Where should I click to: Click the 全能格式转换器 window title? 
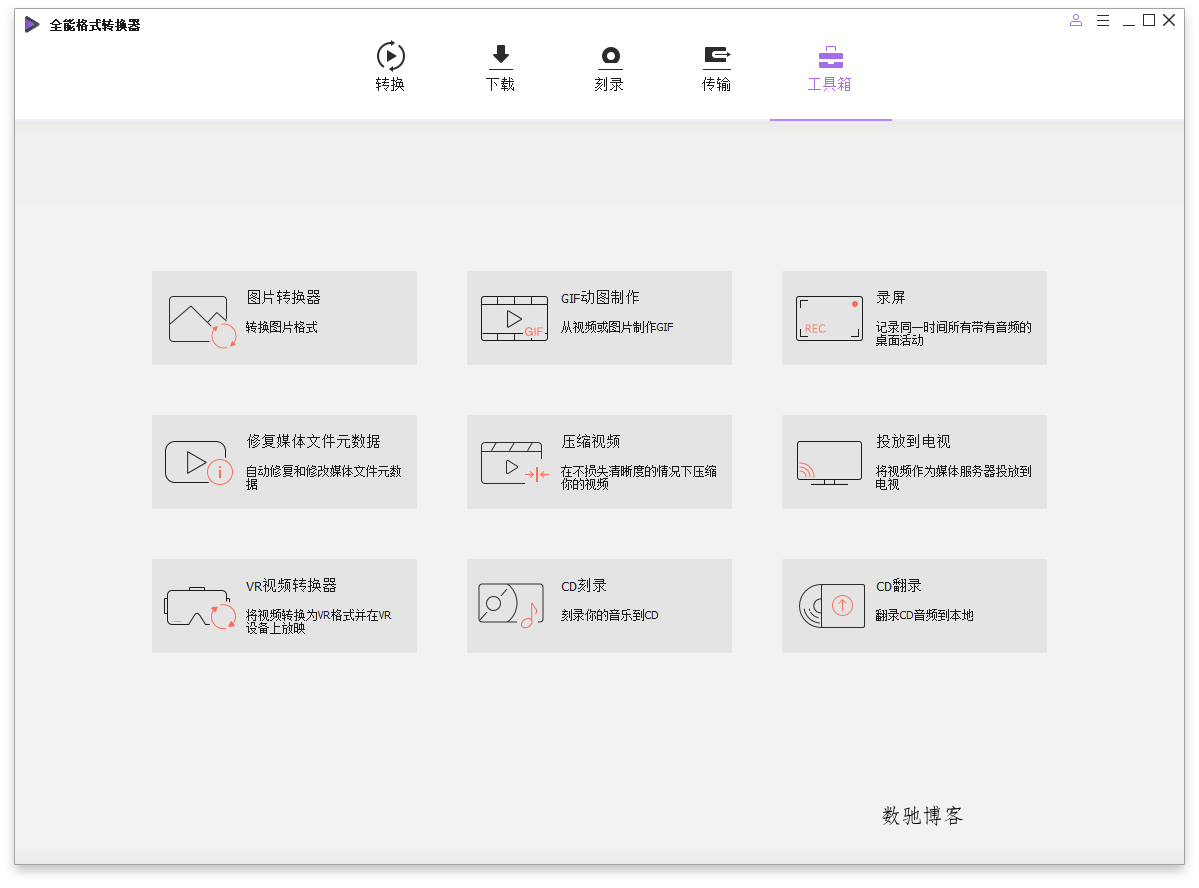(x=95, y=25)
